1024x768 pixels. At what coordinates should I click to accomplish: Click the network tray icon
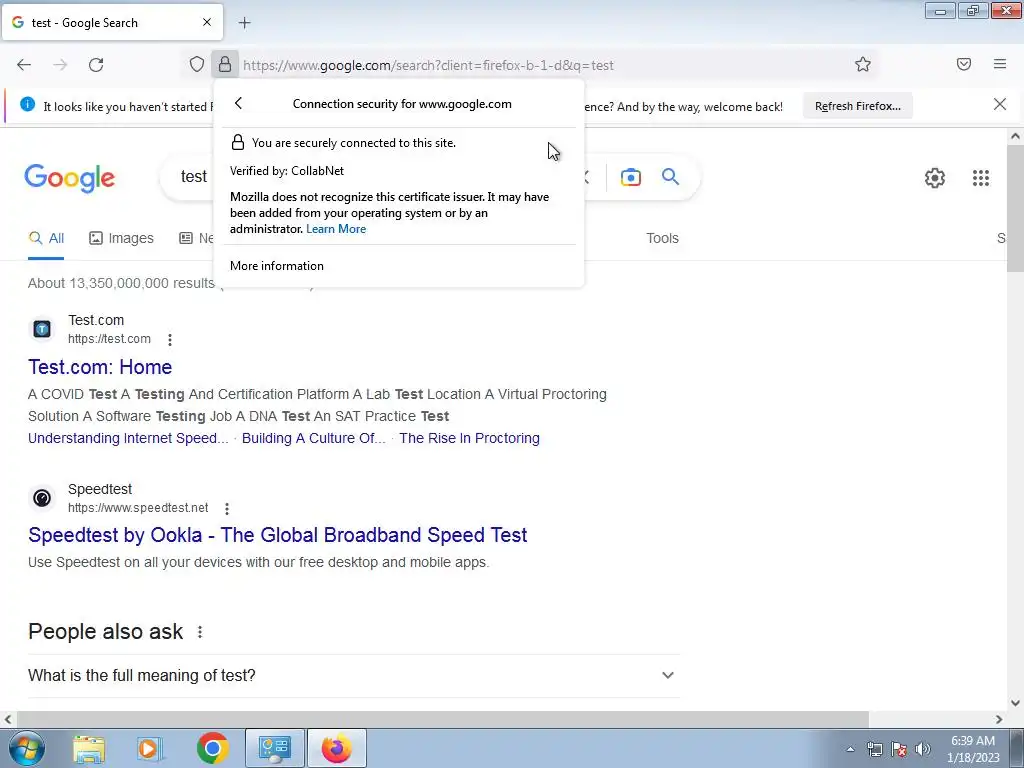point(874,749)
